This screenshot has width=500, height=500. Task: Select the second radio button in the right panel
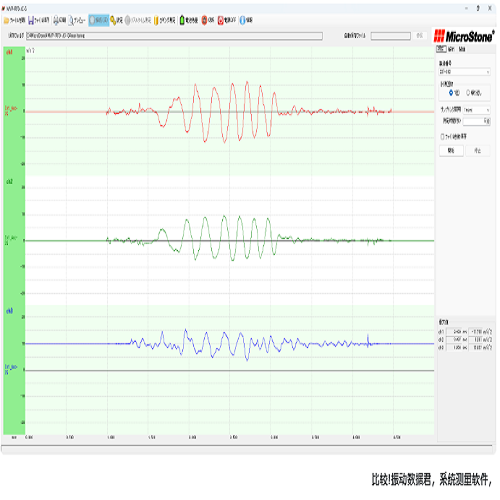[468, 93]
